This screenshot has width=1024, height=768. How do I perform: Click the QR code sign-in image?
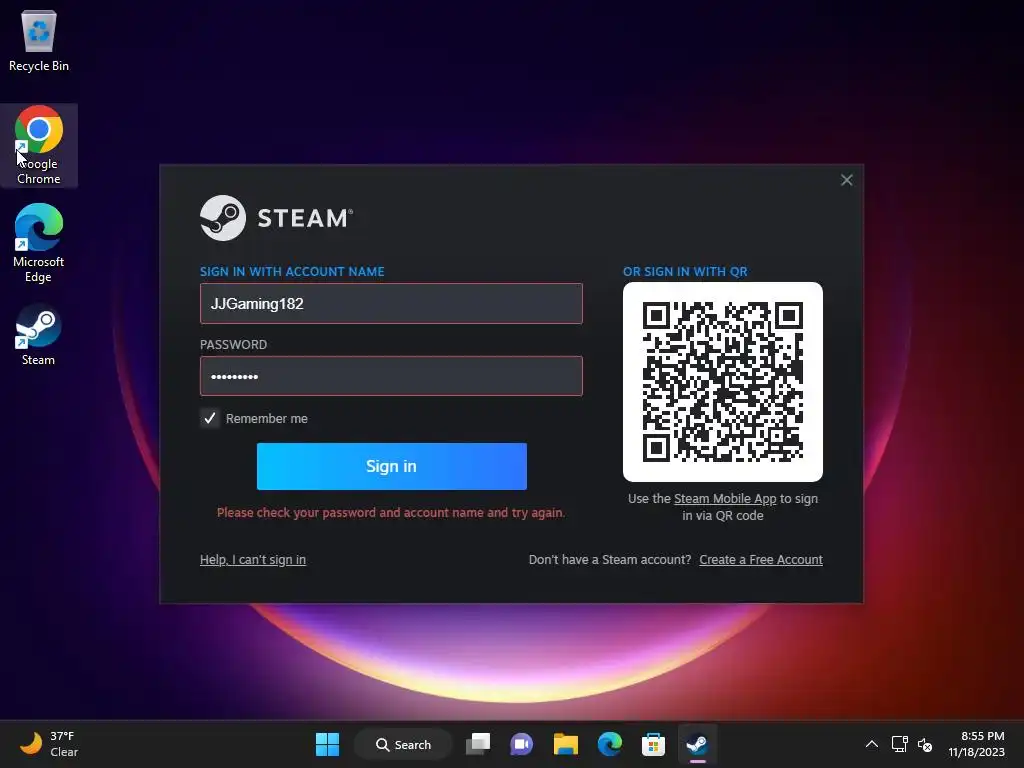click(723, 382)
